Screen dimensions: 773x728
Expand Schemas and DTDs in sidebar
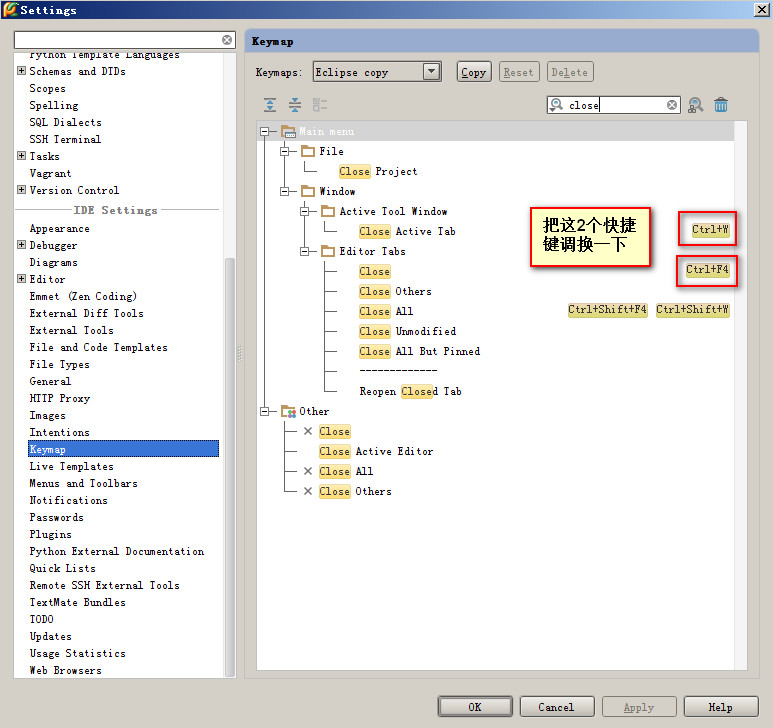tap(21, 71)
